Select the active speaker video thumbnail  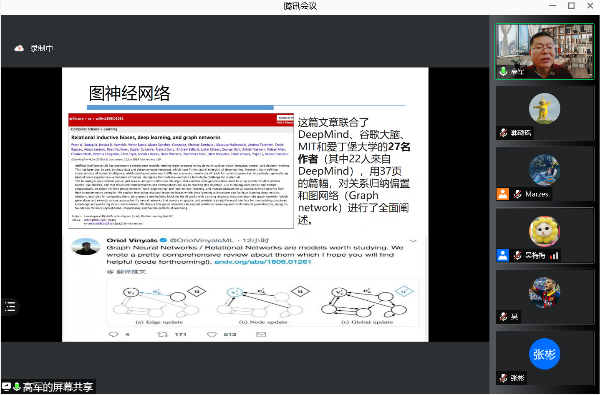point(544,52)
